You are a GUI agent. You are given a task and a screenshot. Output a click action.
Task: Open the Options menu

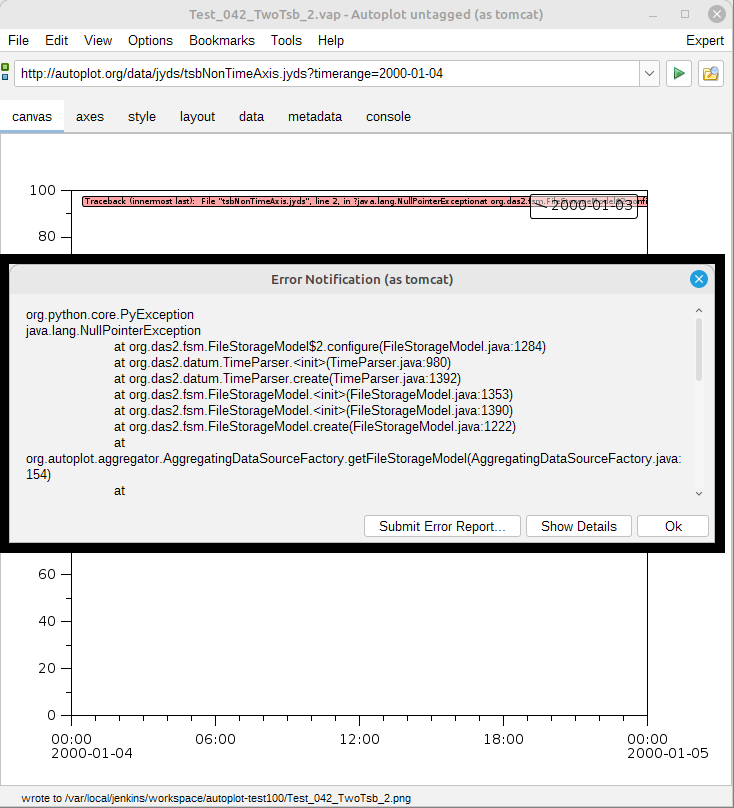coord(150,40)
